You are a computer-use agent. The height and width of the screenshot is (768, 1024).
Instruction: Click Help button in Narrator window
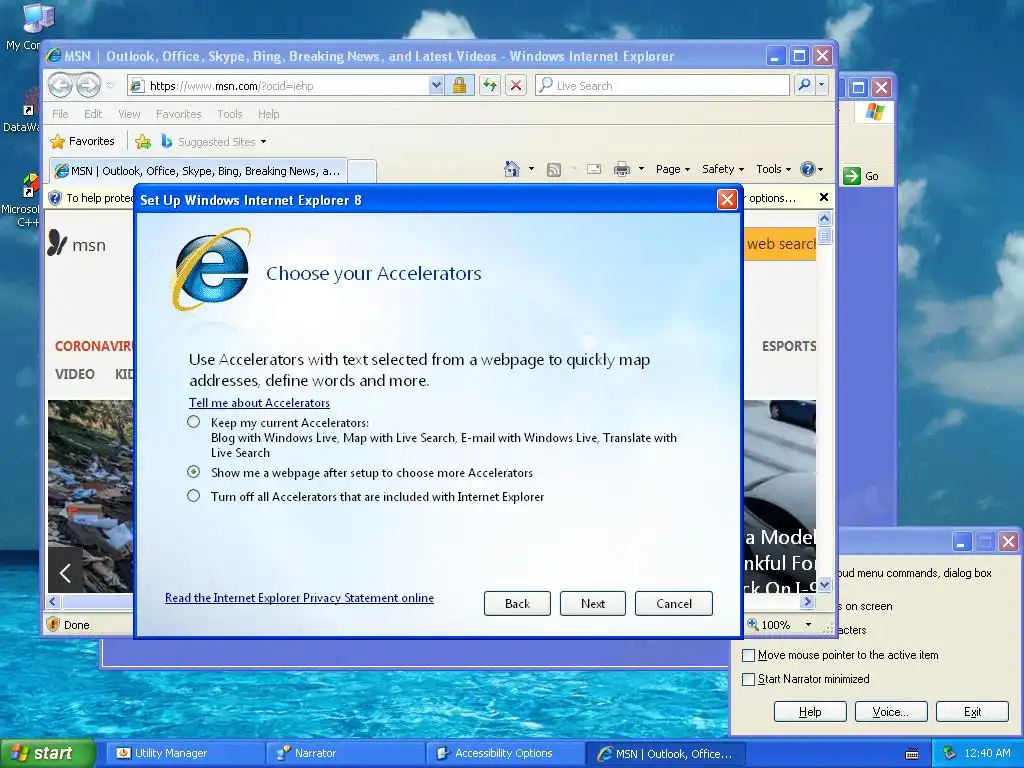point(810,712)
